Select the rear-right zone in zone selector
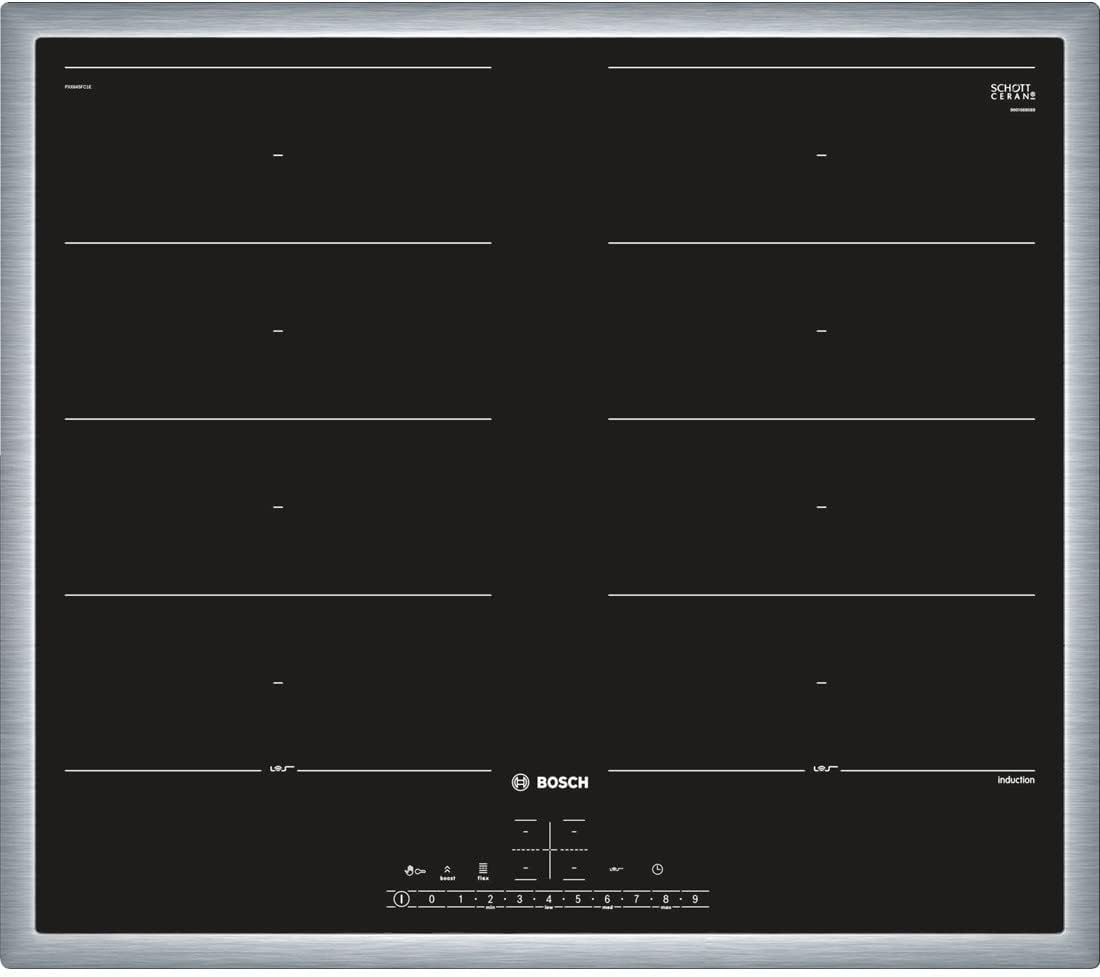Screen dimensions: 1100x977 (574, 831)
